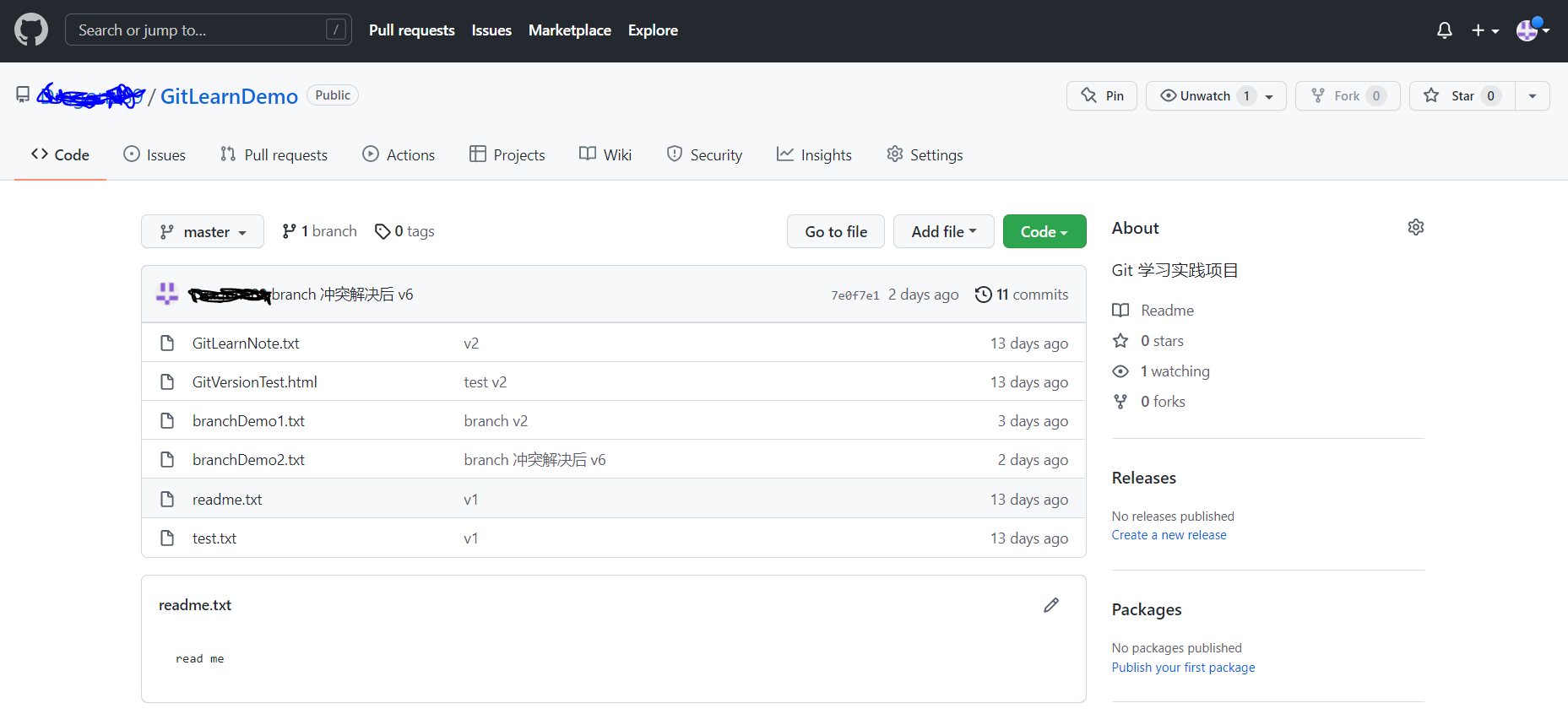The width and height of the screenshot is (1568, 714).
Task: Switch to the Settings tab
Action: click(925, 154)
